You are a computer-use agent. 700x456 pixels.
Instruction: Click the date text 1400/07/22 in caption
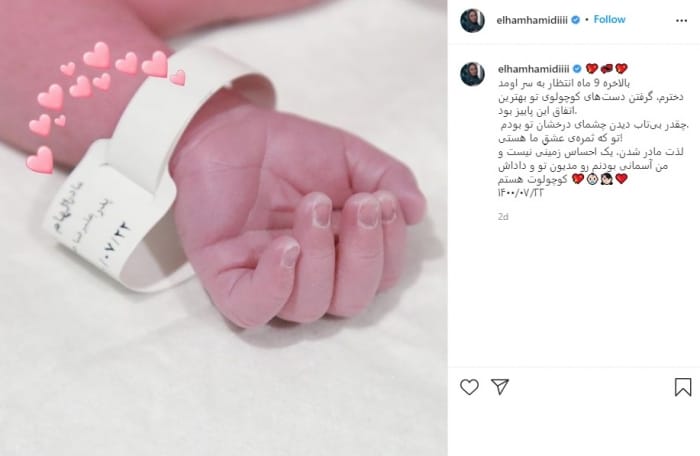[x=521, y=193]
